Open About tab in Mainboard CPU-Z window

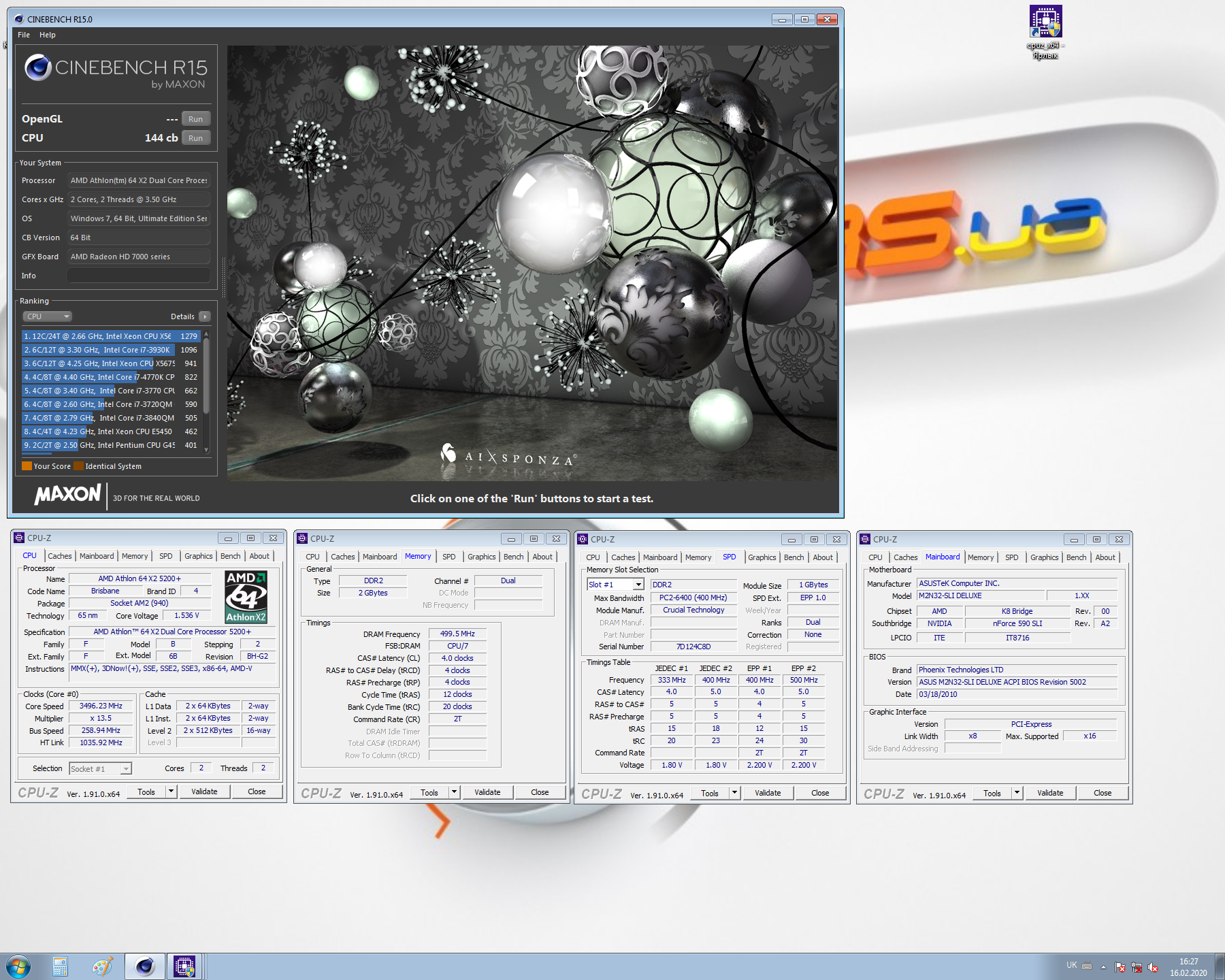1105,557
